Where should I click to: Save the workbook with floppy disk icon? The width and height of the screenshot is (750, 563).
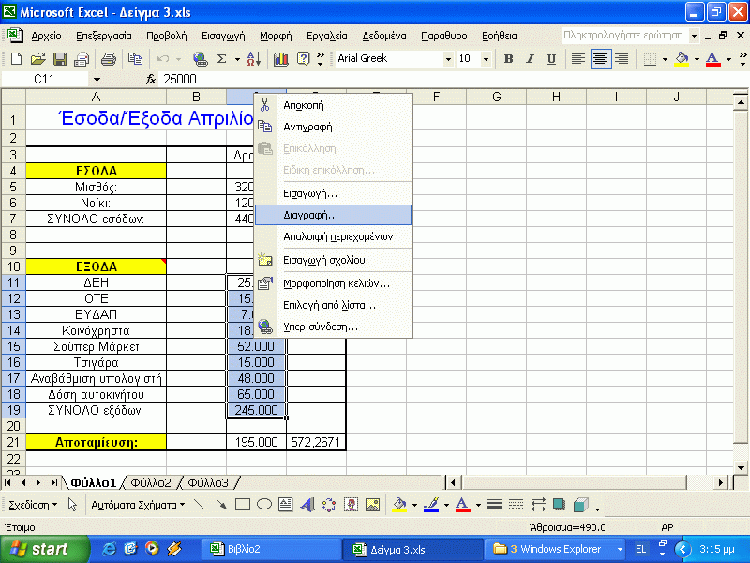click(60, 59)
